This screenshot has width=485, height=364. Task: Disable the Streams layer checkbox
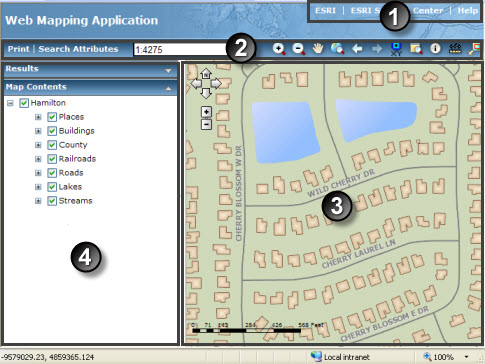pos(52,201)
